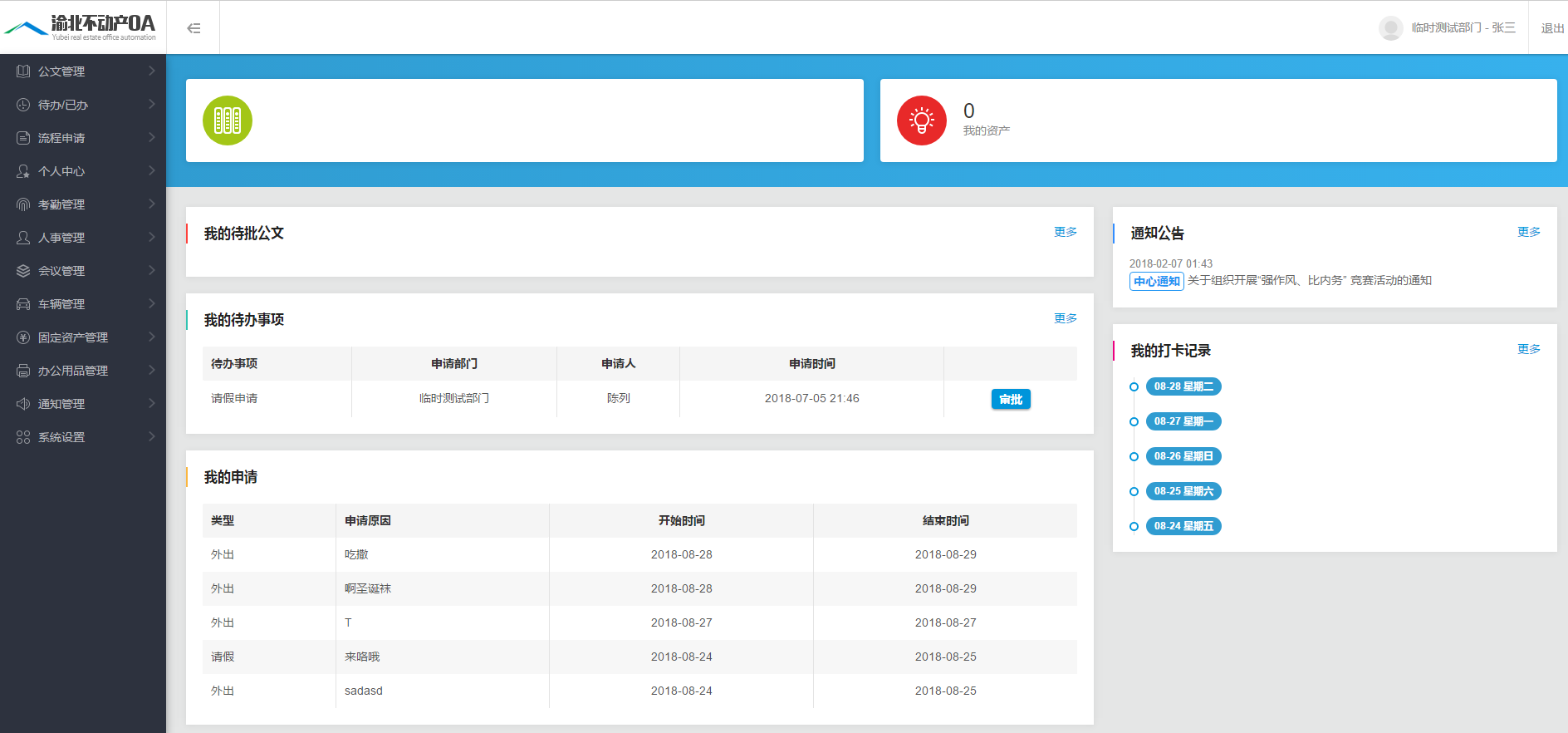Expand the 会议管理 submenu arrow

[x=151, y=270]
